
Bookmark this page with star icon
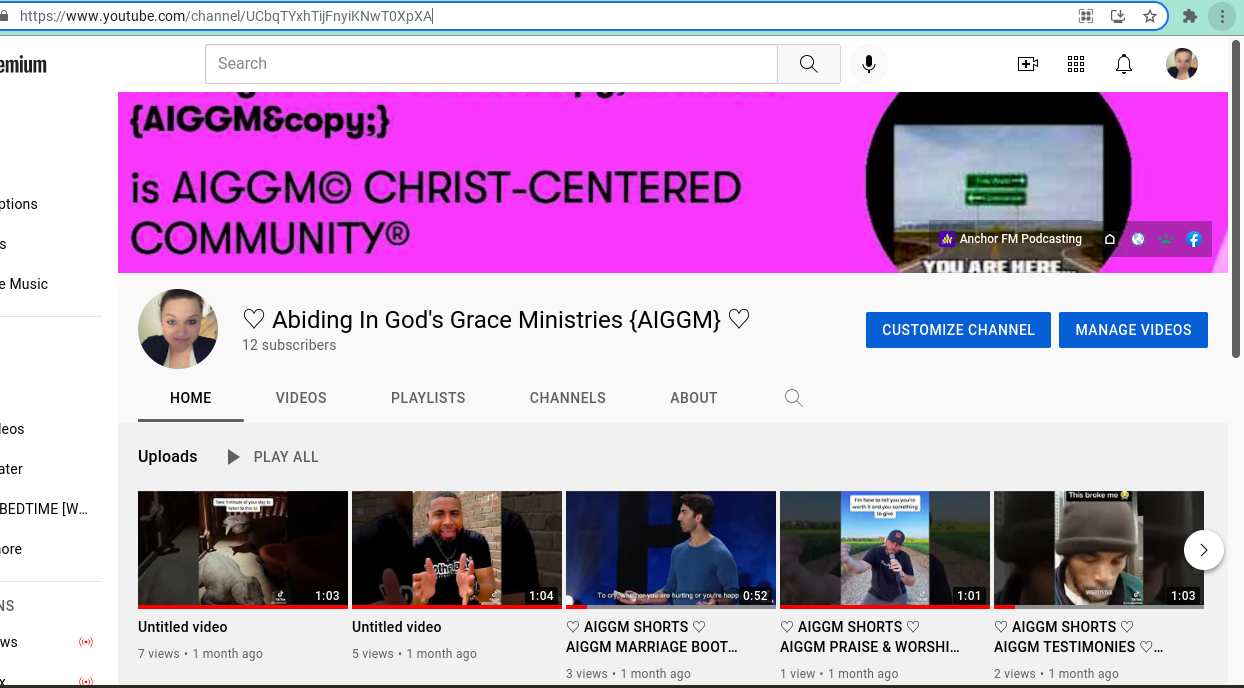pos(1150,16)
